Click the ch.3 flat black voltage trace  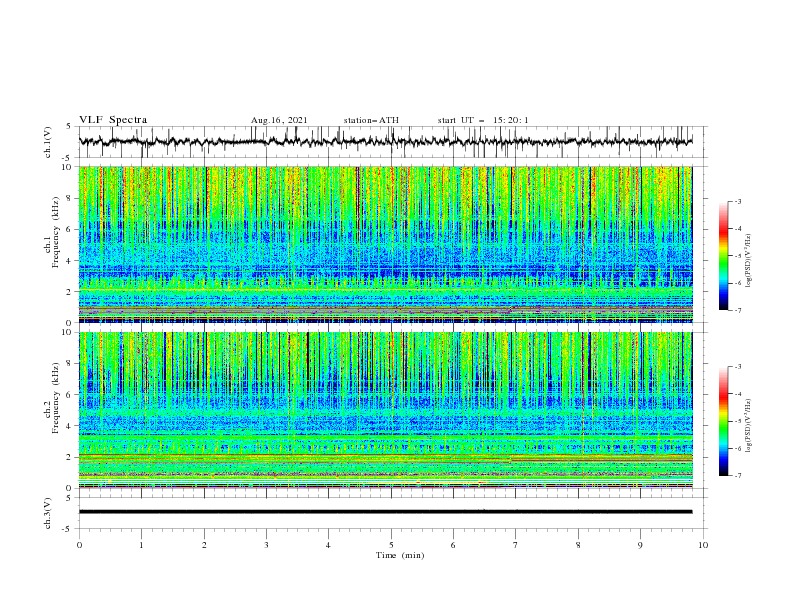point(385,512)
